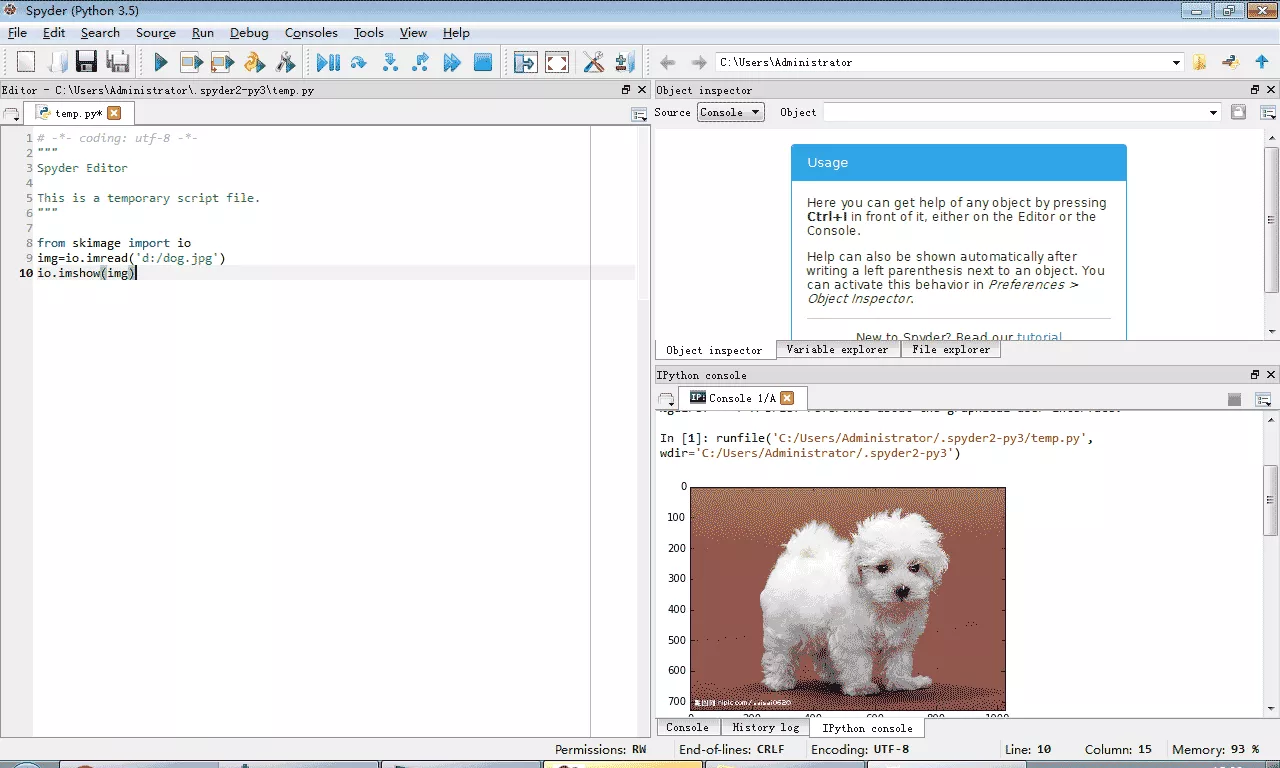Save the current file
Image resolution: width=1280 pixels, height=768 pixels.
tap(86, 63)
